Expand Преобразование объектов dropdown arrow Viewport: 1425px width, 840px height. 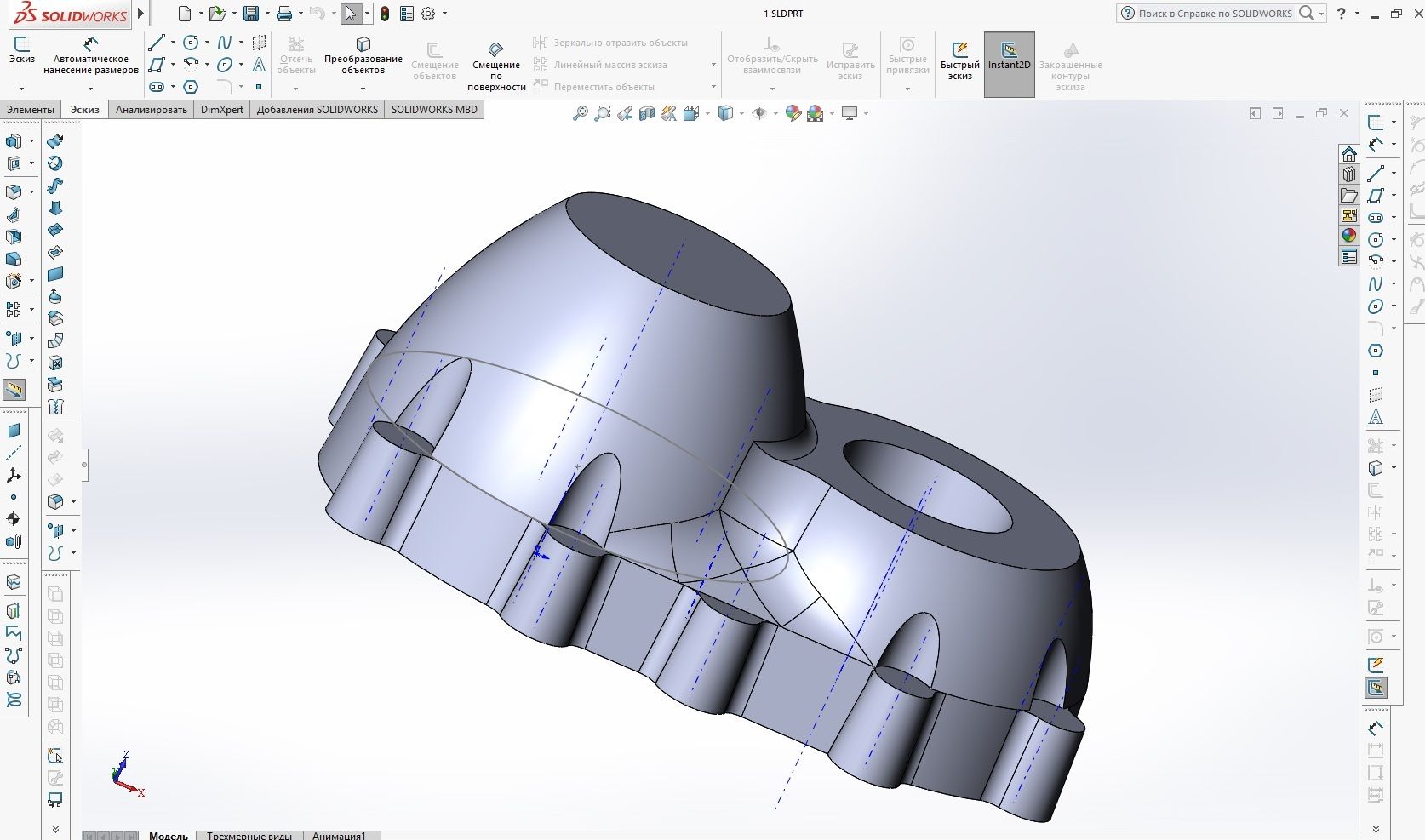coord(363,89)
